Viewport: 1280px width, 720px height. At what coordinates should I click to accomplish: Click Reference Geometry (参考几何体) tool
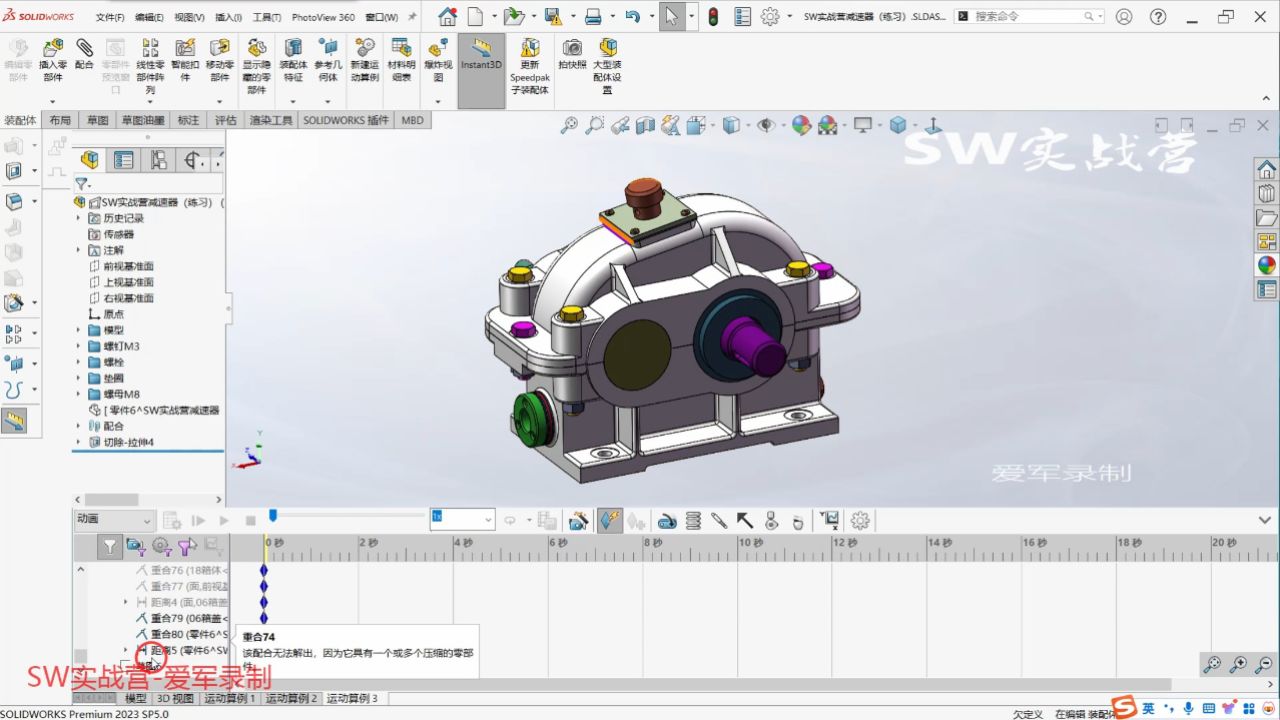(x=327, y=60)
